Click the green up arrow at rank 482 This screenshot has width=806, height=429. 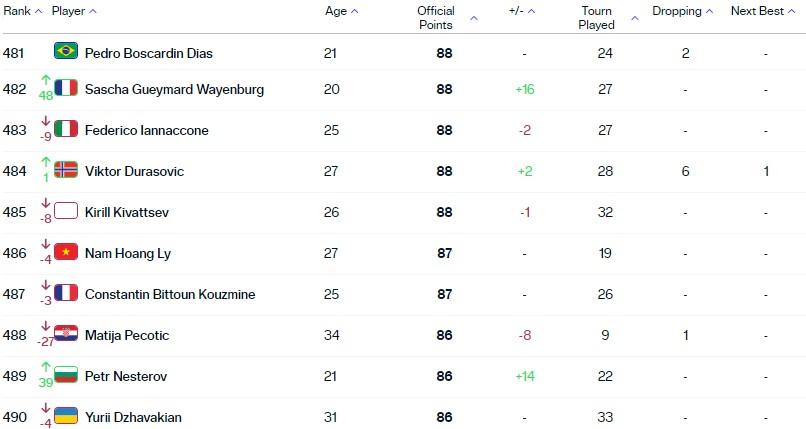[x=46, y=80]
